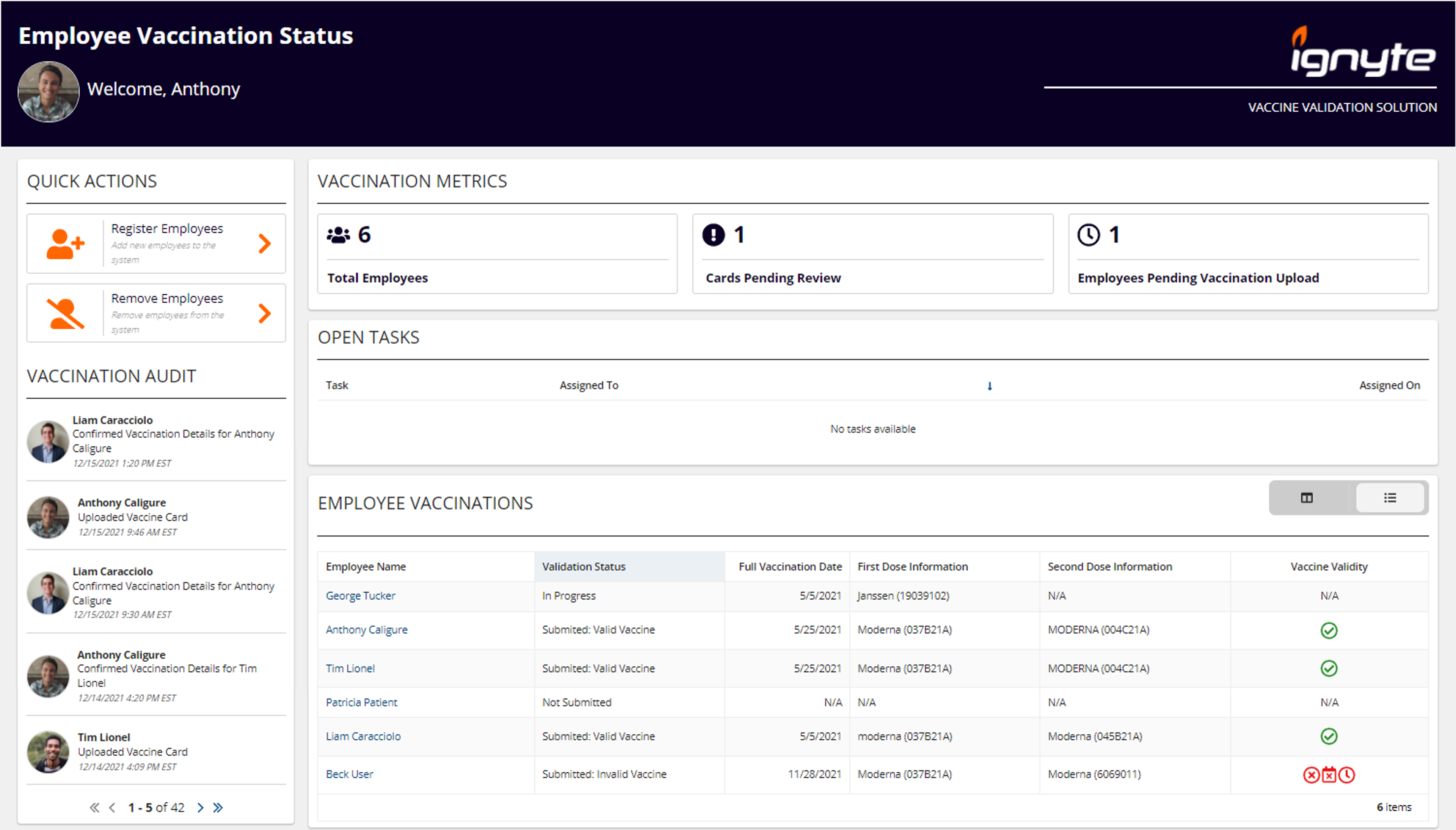Click the '1 - 5 of 42' pager text
Screen dimensions: 1456x830
[156, 807]
